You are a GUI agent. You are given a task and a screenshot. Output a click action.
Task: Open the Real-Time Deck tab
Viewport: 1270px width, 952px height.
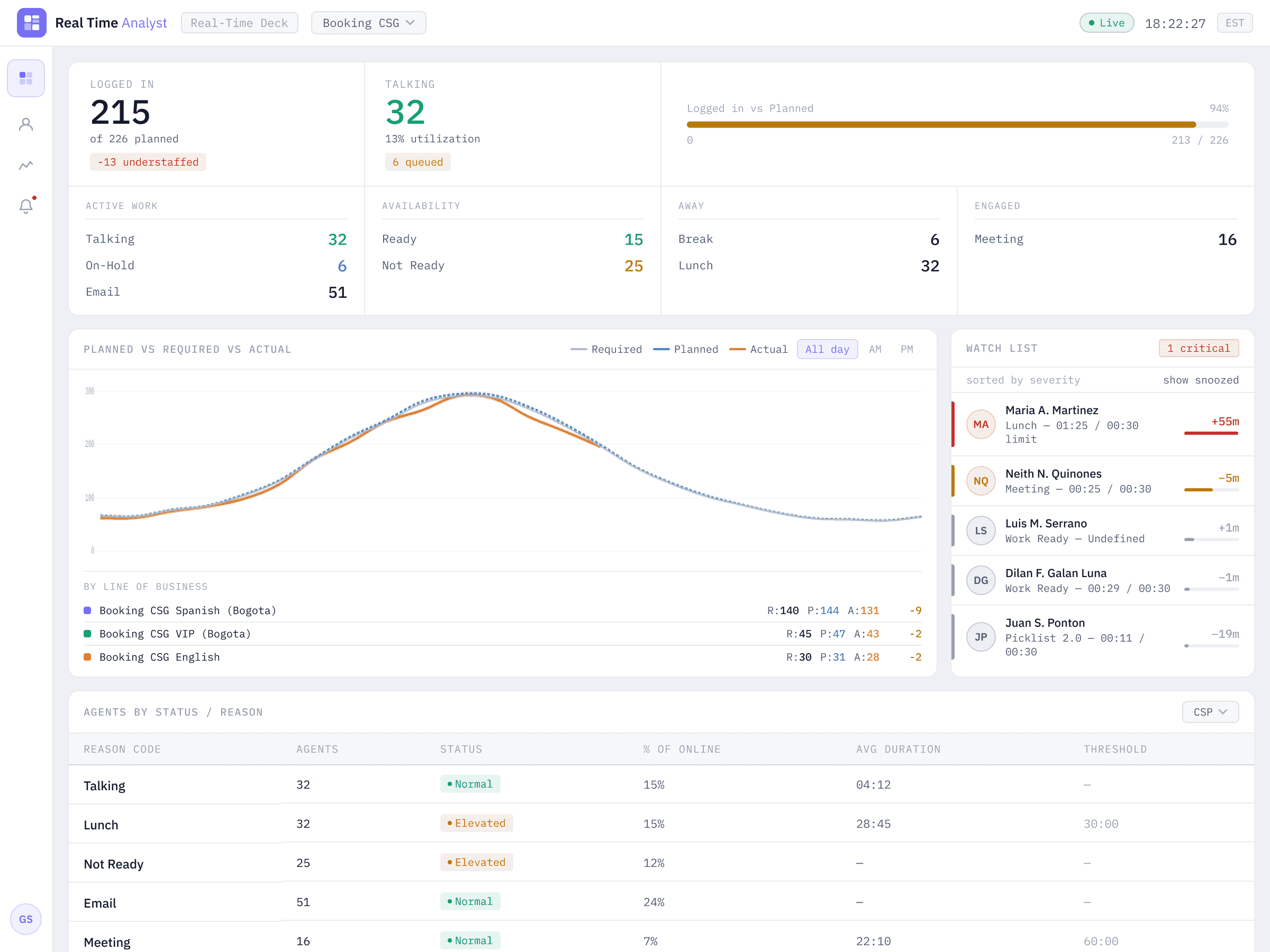pyautogui.click(x=239, y=23)
